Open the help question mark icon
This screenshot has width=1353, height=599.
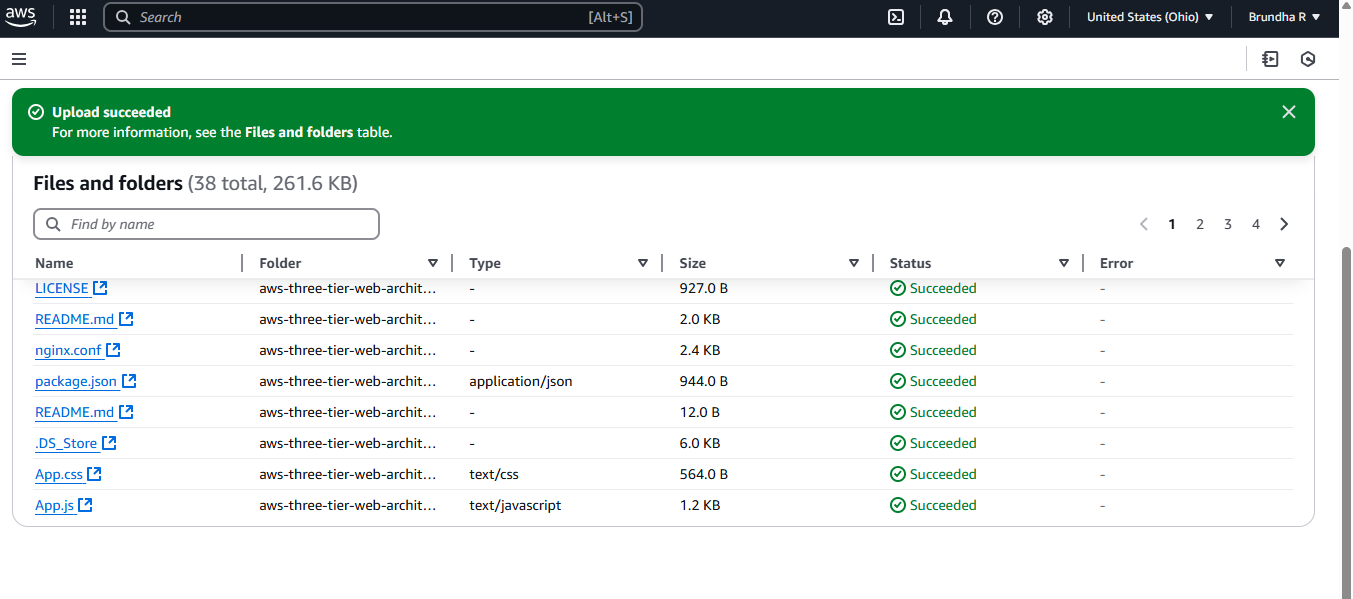[995, 17]
